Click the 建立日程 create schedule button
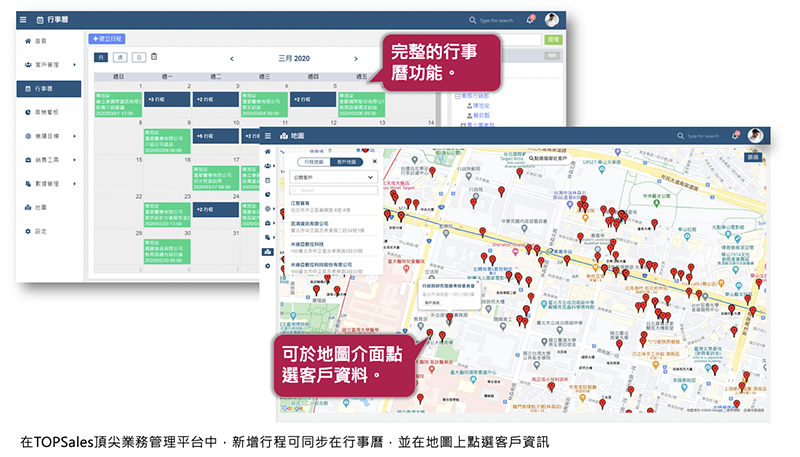This screenshot has width=800, height=457. pyautogui.click(x=107, y=38)
